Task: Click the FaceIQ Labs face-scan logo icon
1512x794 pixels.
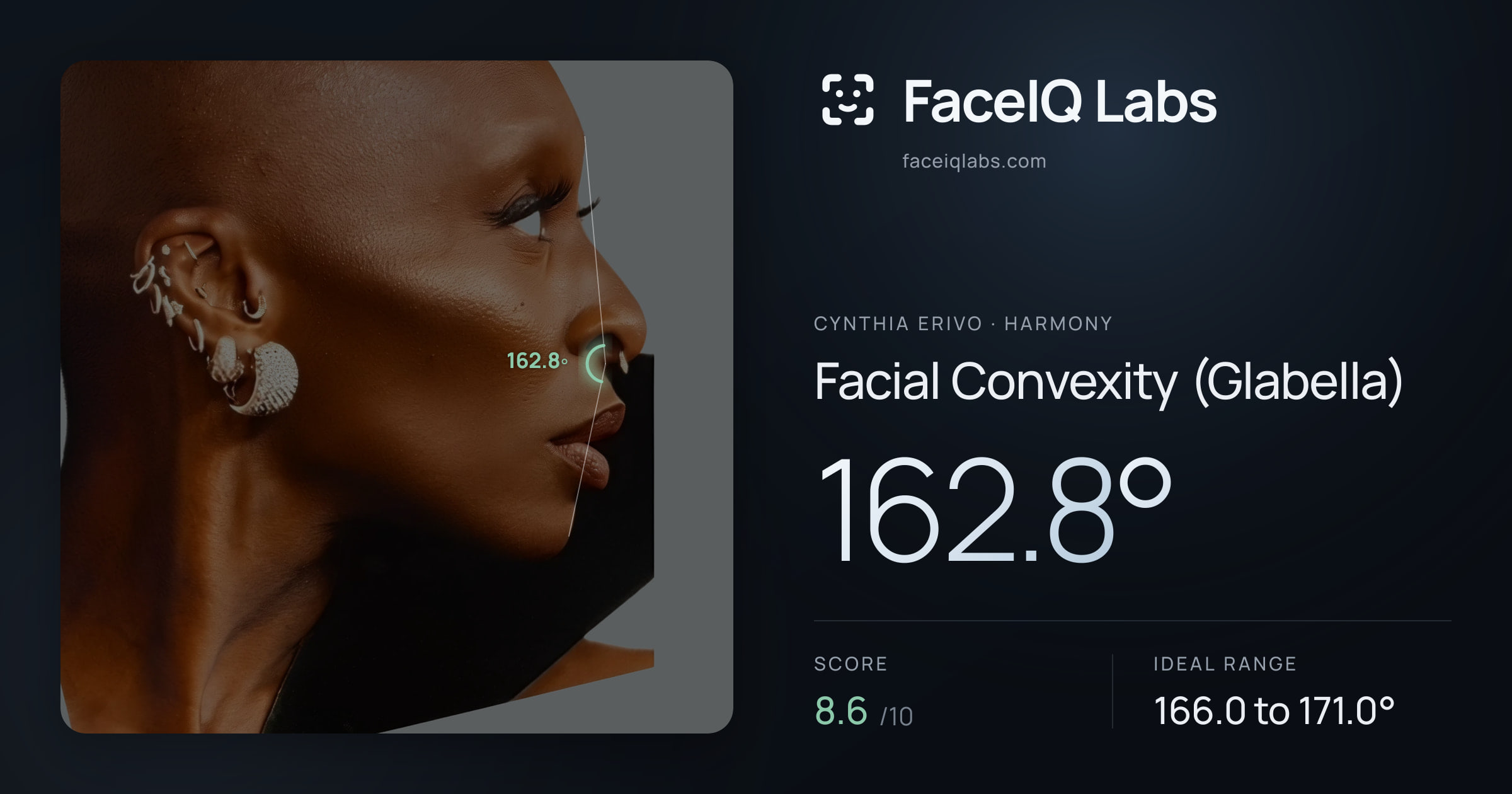Action: (x=847, y=100)
